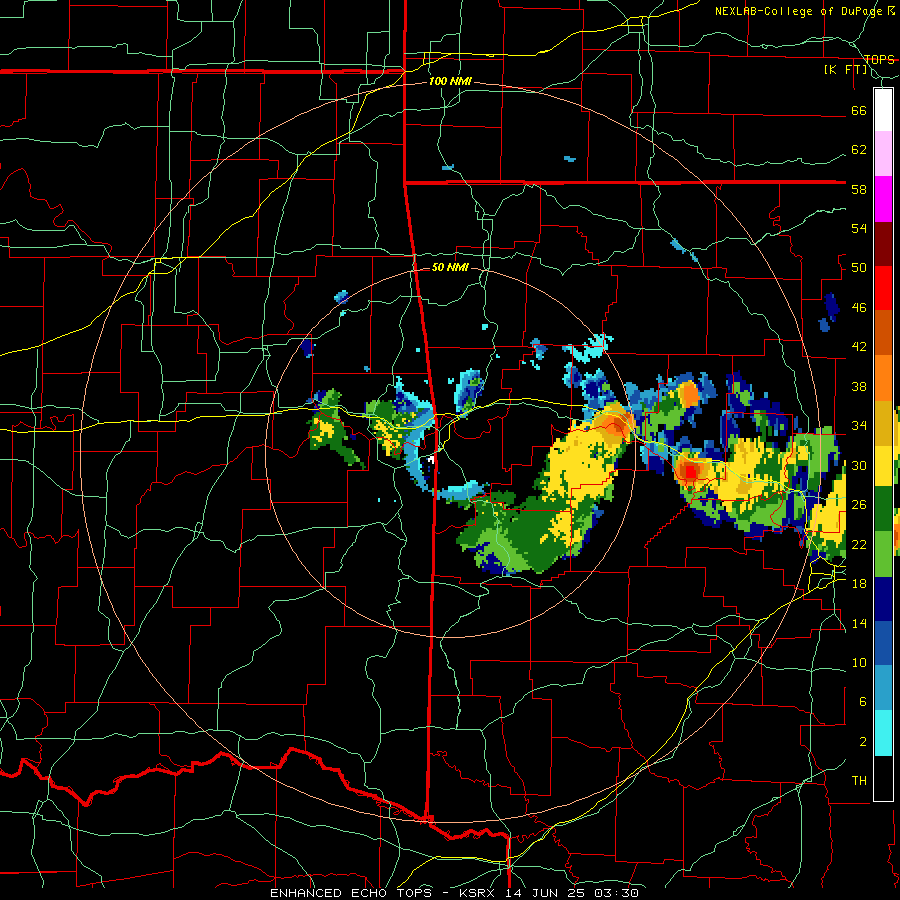The width and height of the screenshot is (900, 900).
Task: Click the legend value 6
Action: (x=863, y=702)
